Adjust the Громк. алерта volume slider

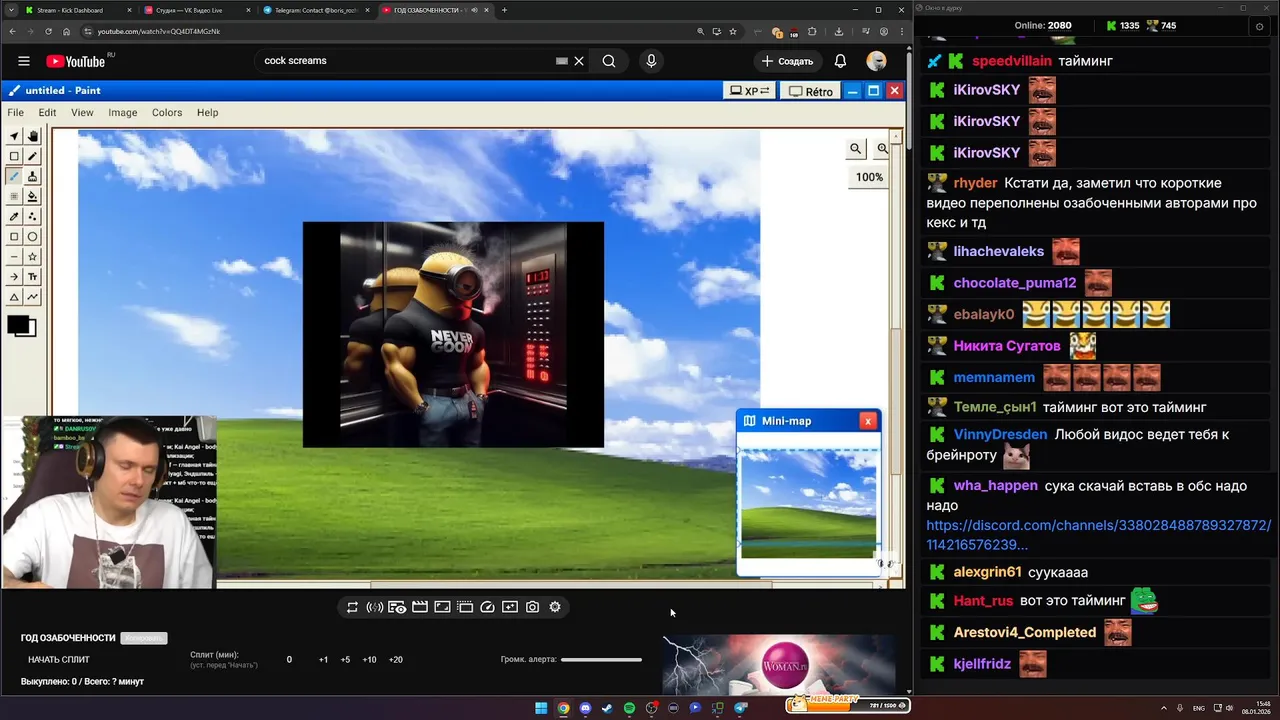point(601,660)
